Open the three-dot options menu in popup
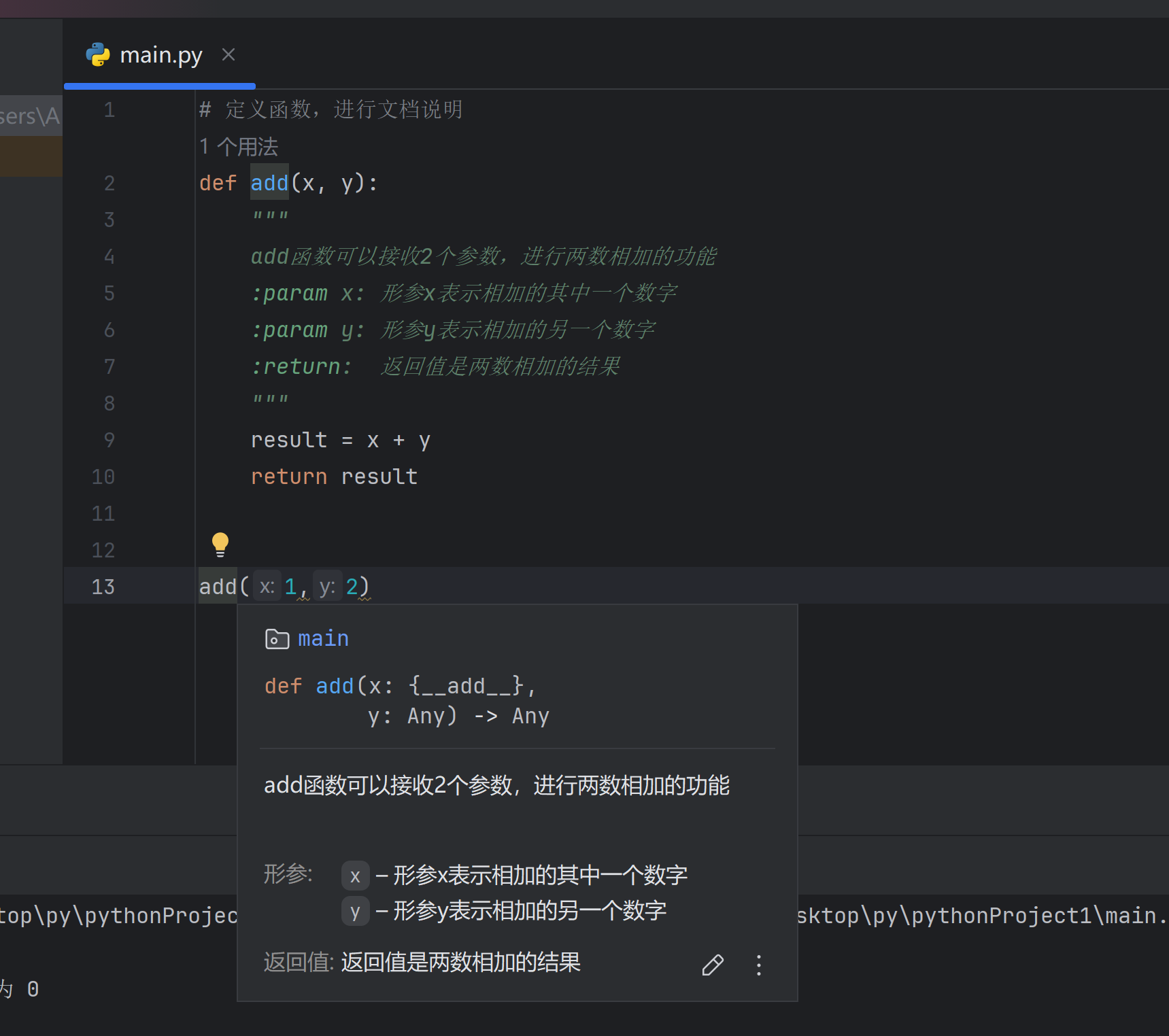 click(759, 965)
